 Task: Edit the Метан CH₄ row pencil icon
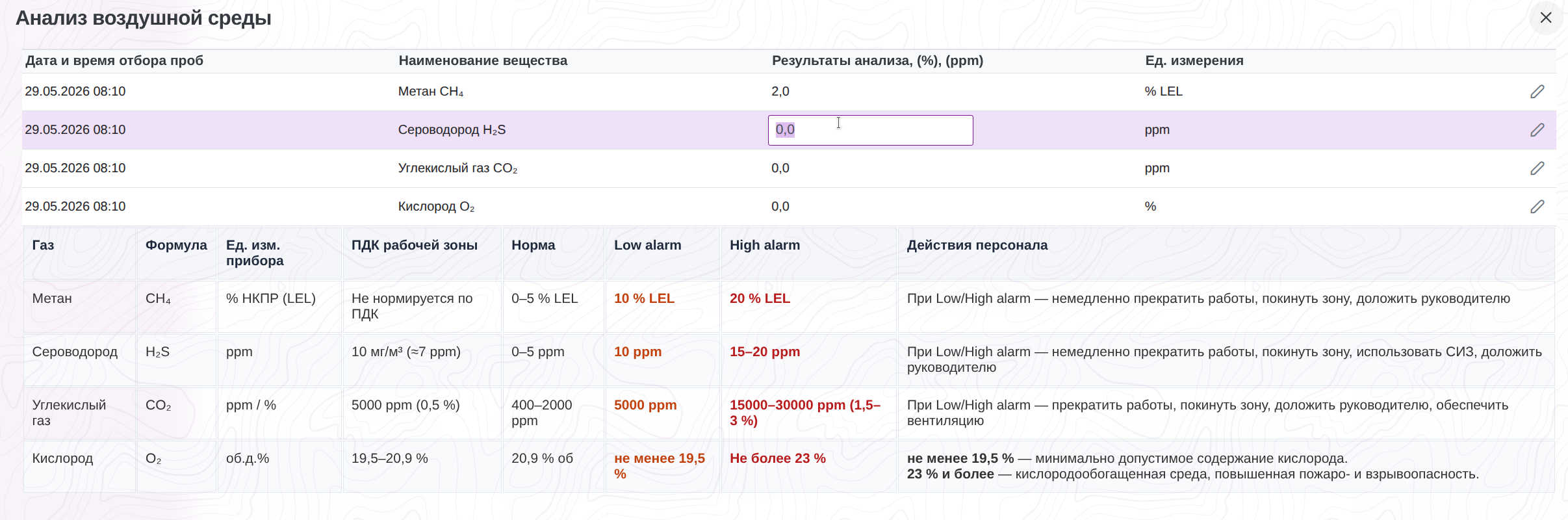tap(1537, 92)
